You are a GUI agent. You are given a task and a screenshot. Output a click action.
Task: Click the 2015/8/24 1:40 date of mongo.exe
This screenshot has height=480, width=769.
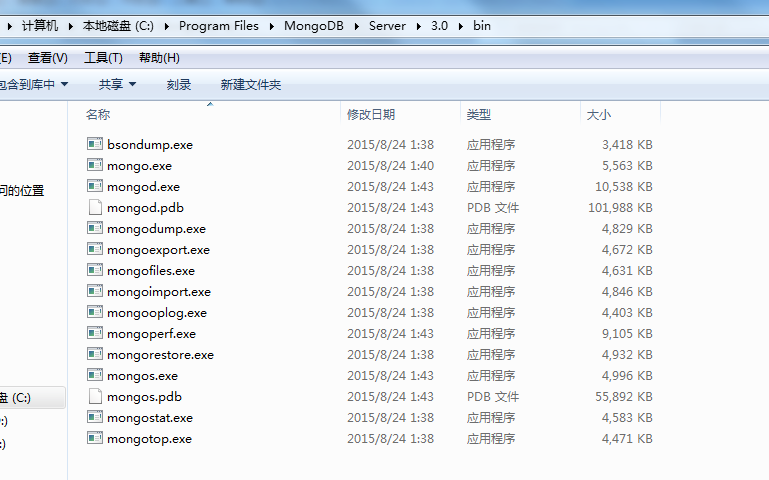click(x=390, y=166)
